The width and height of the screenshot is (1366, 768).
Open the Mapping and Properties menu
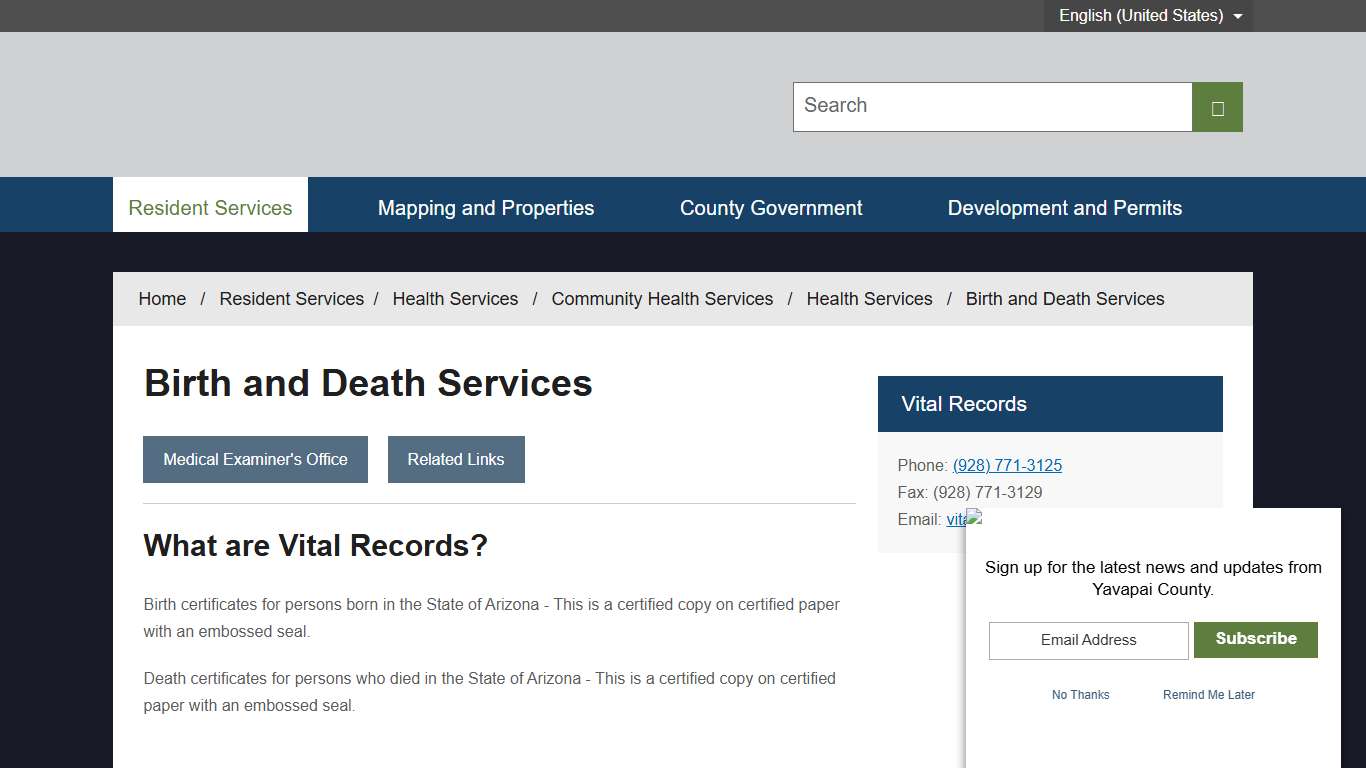click(486, 207)
